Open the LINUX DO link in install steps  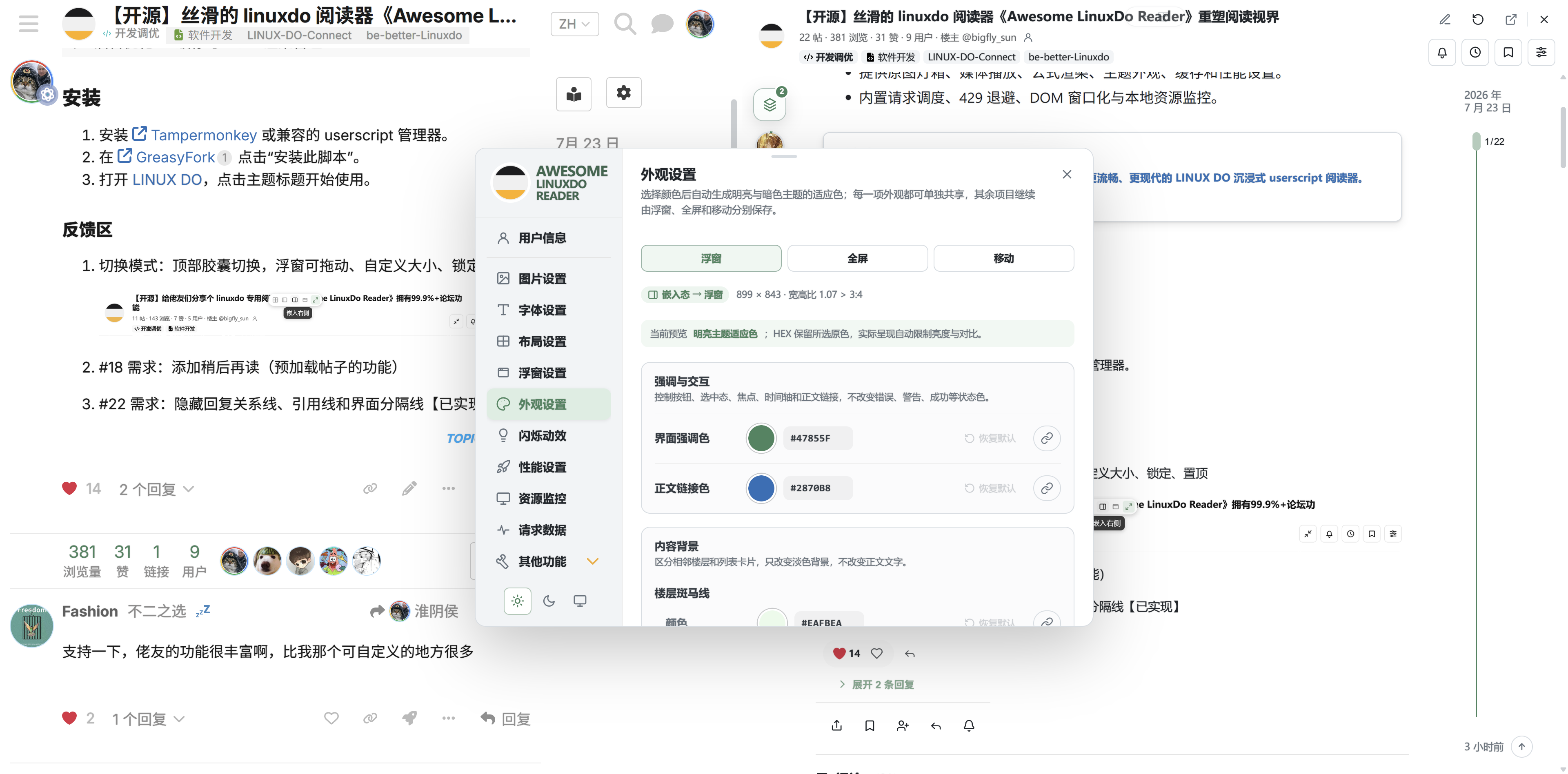(167, 180)
